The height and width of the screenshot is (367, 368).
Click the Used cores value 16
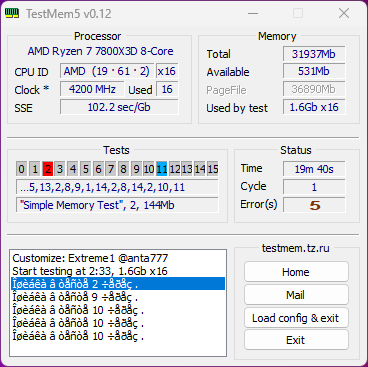tap(167, 89)
